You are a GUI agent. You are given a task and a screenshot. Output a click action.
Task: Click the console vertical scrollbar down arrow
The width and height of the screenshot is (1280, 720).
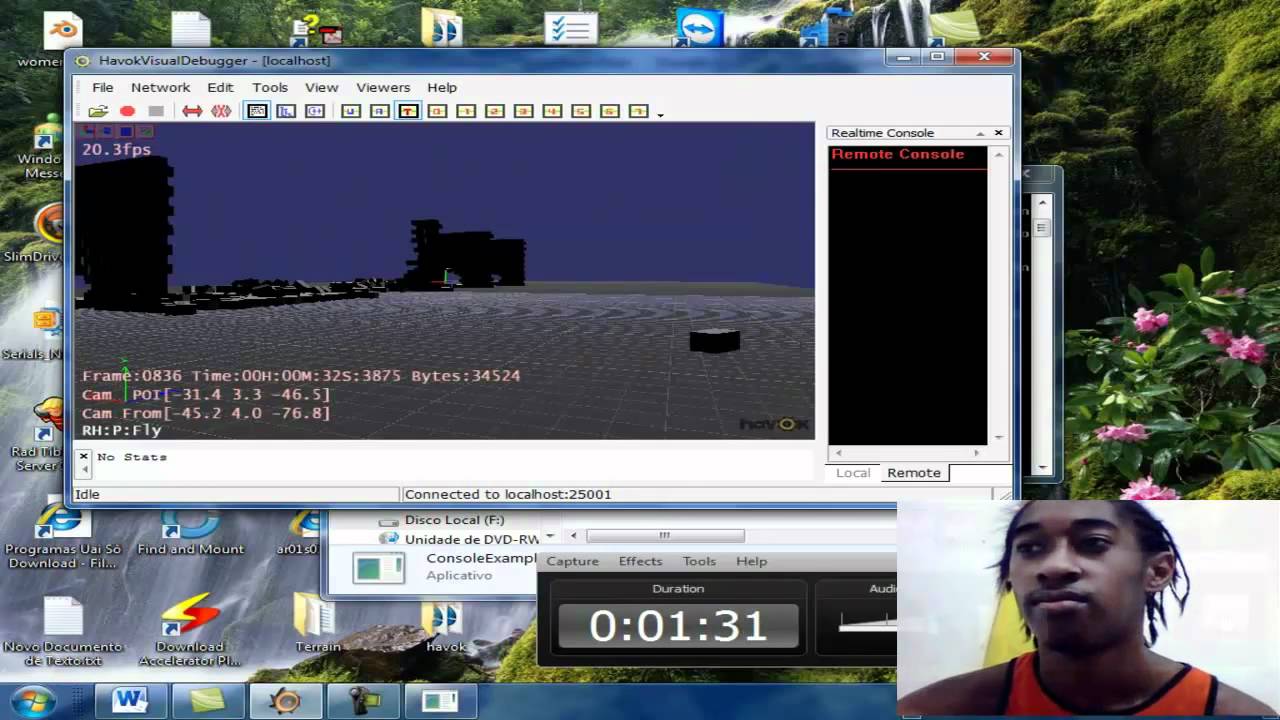point(998,437)
